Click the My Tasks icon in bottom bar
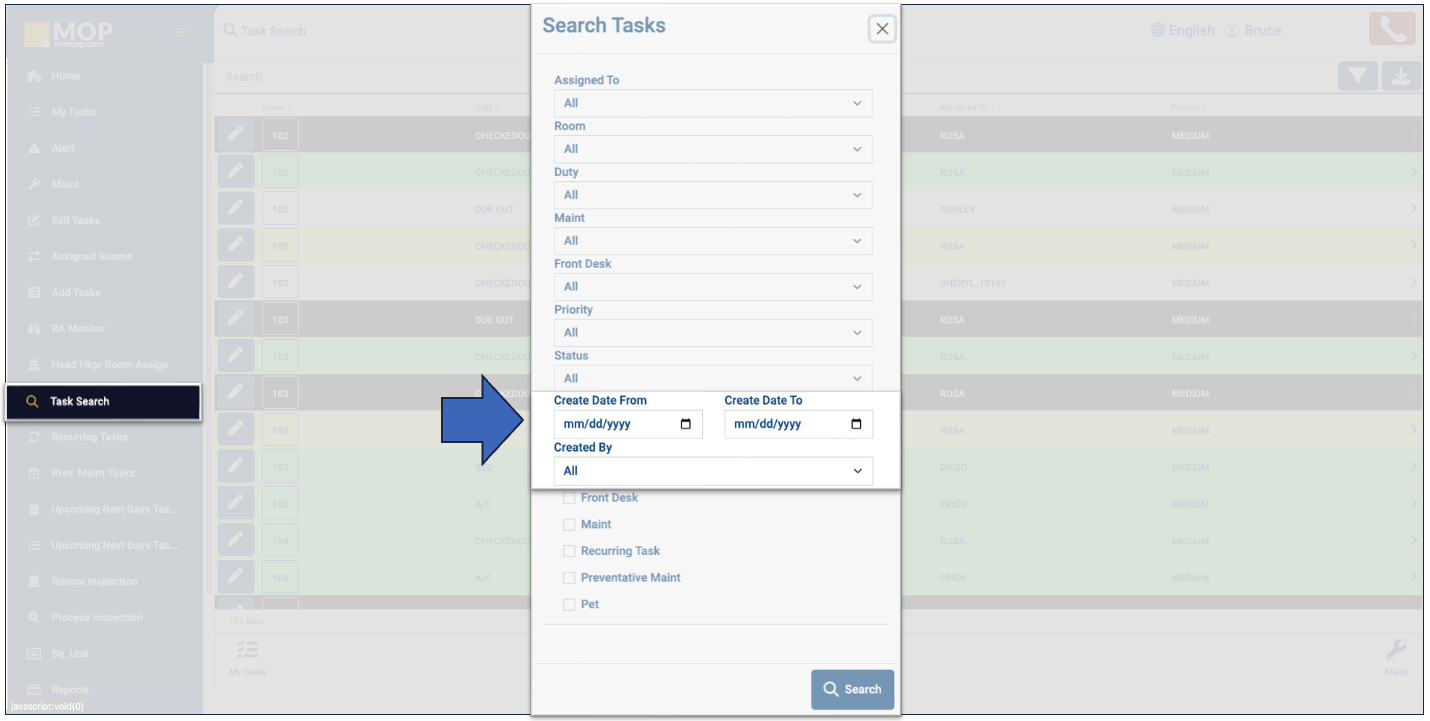1430x721 pixels. coord(247,652)
